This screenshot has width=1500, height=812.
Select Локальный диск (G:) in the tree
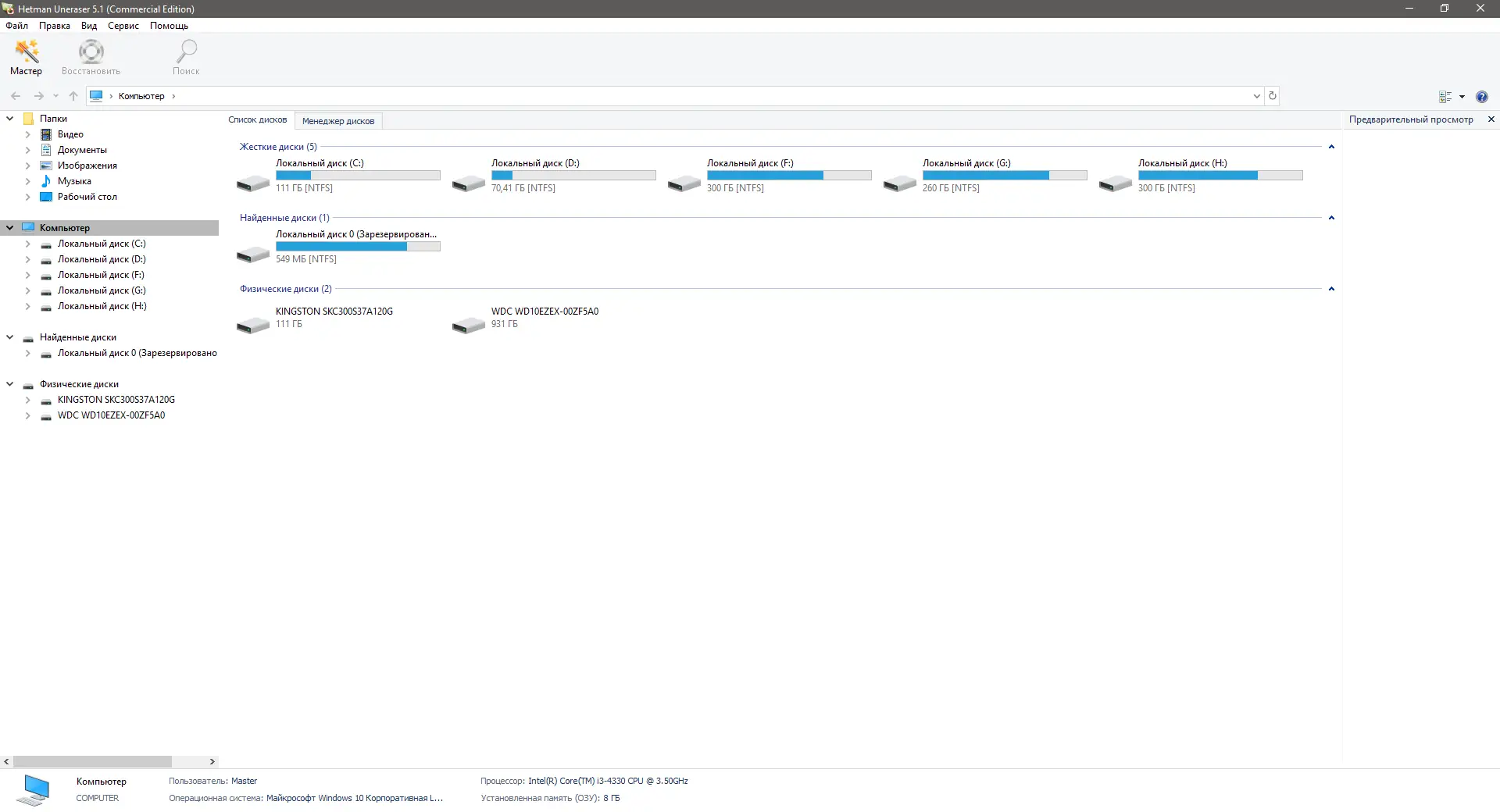pyautogui.click(x=102, y=290)
